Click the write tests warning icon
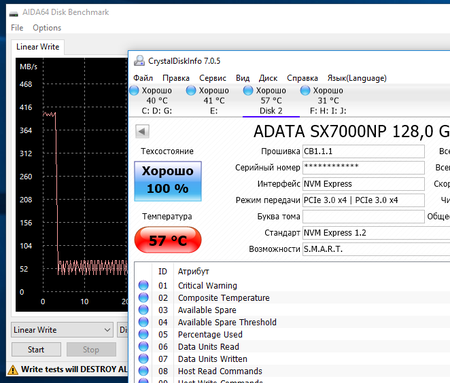This screenshot has height=383, width=450. pyautogui.click(x=13, y=370)
